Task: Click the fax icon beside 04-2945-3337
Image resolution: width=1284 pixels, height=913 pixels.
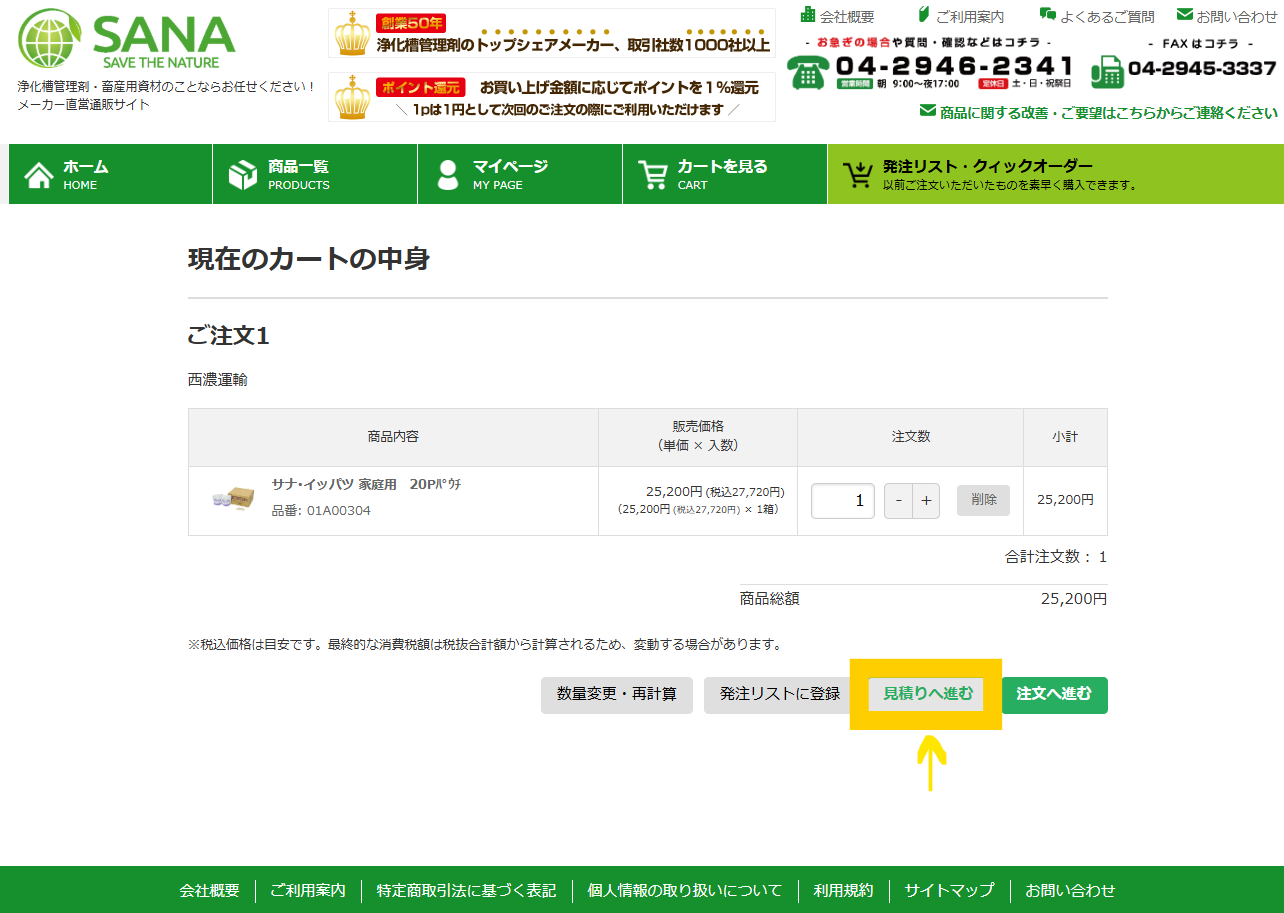Action: tap(1107, 71)
